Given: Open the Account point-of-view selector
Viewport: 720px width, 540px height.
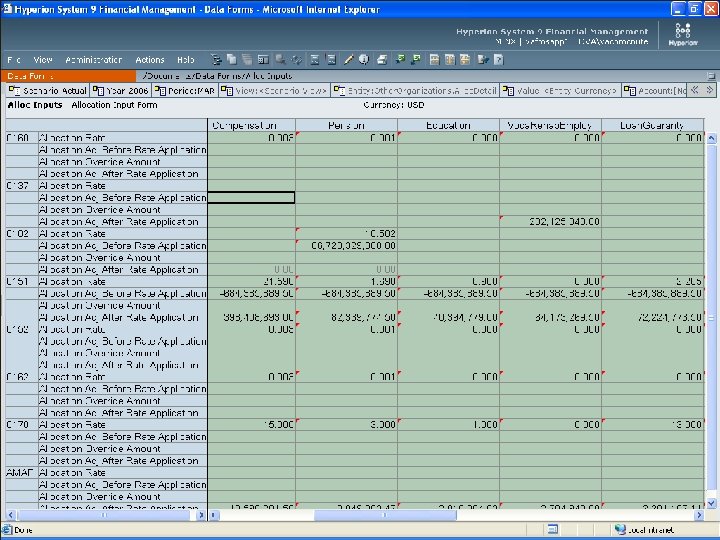Looking at the screenshot, I should pos(655,90).
